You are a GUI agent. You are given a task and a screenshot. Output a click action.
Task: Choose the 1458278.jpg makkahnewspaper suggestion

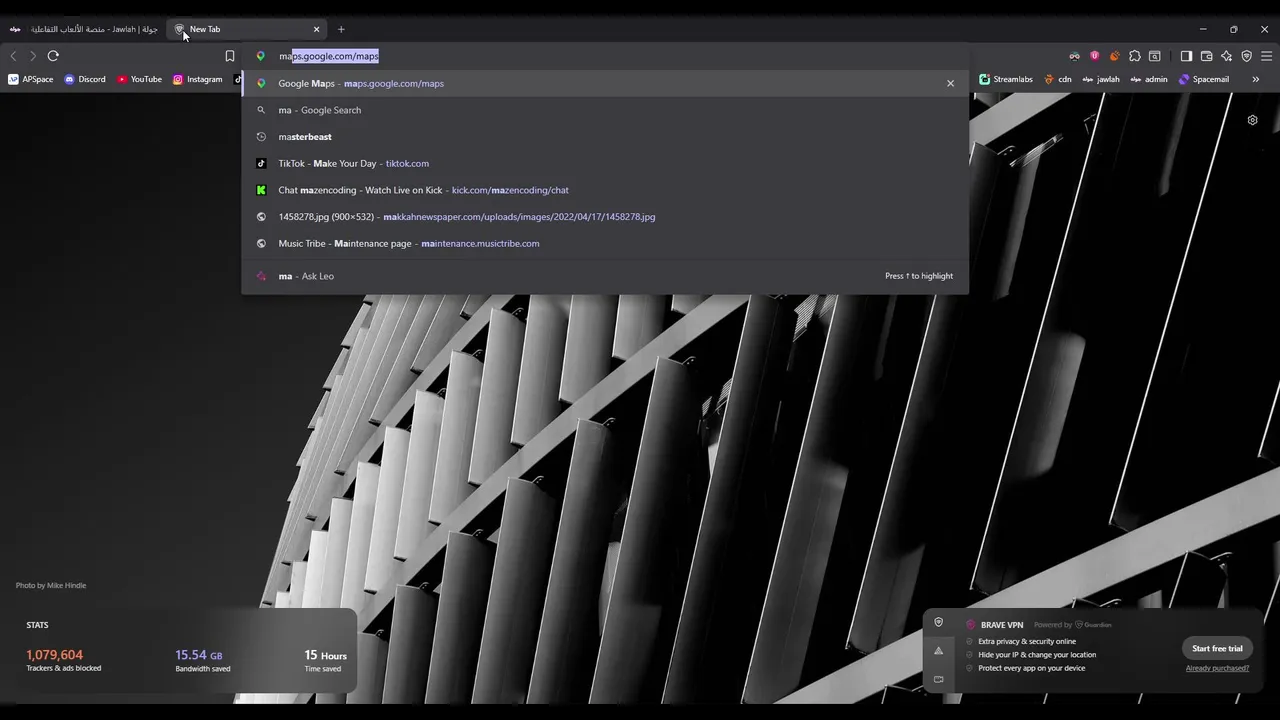604,216
